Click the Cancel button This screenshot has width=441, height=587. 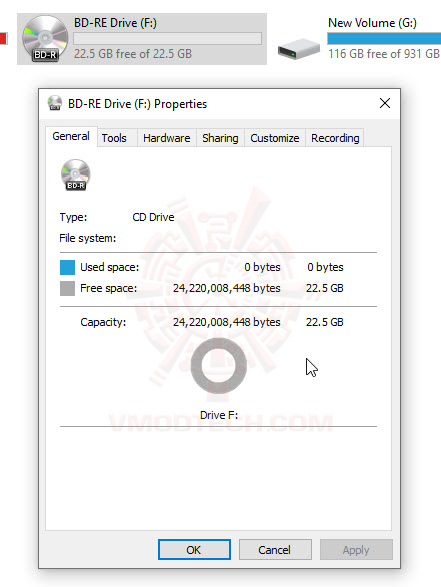[x=275, y=550]
